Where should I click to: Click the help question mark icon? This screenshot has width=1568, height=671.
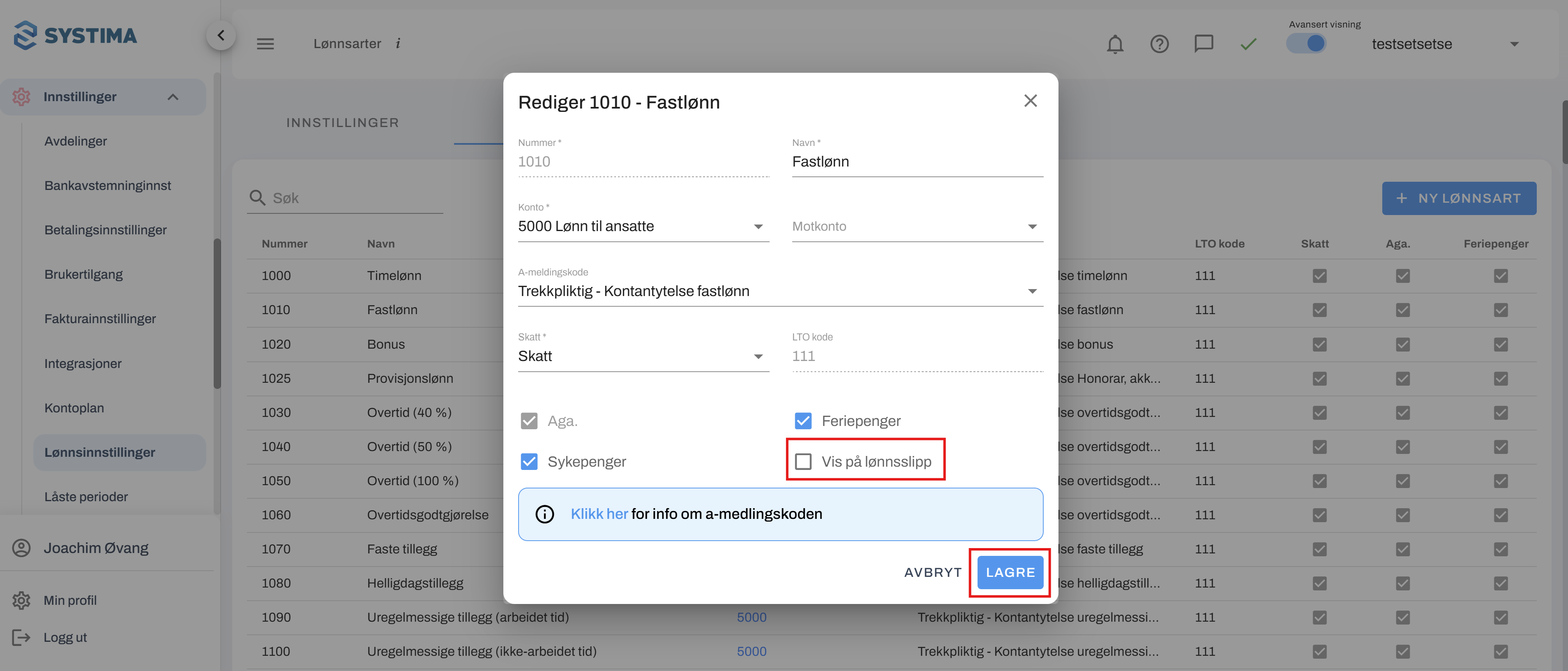pos(1159,44)
